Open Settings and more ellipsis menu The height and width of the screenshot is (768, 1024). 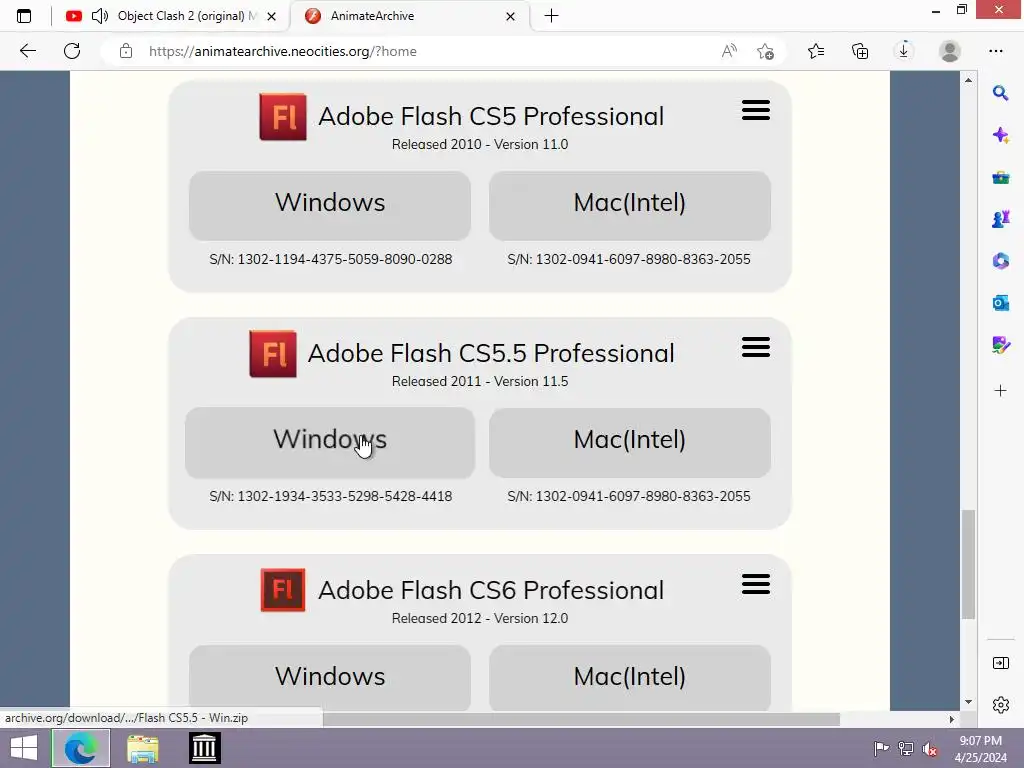pos(996,51)
